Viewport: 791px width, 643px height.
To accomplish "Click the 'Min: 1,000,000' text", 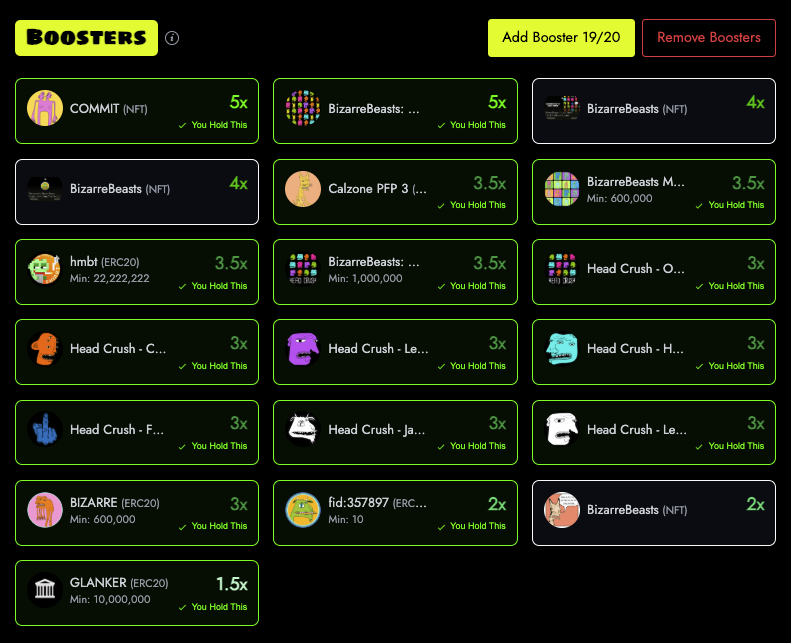I will [365, 278].
